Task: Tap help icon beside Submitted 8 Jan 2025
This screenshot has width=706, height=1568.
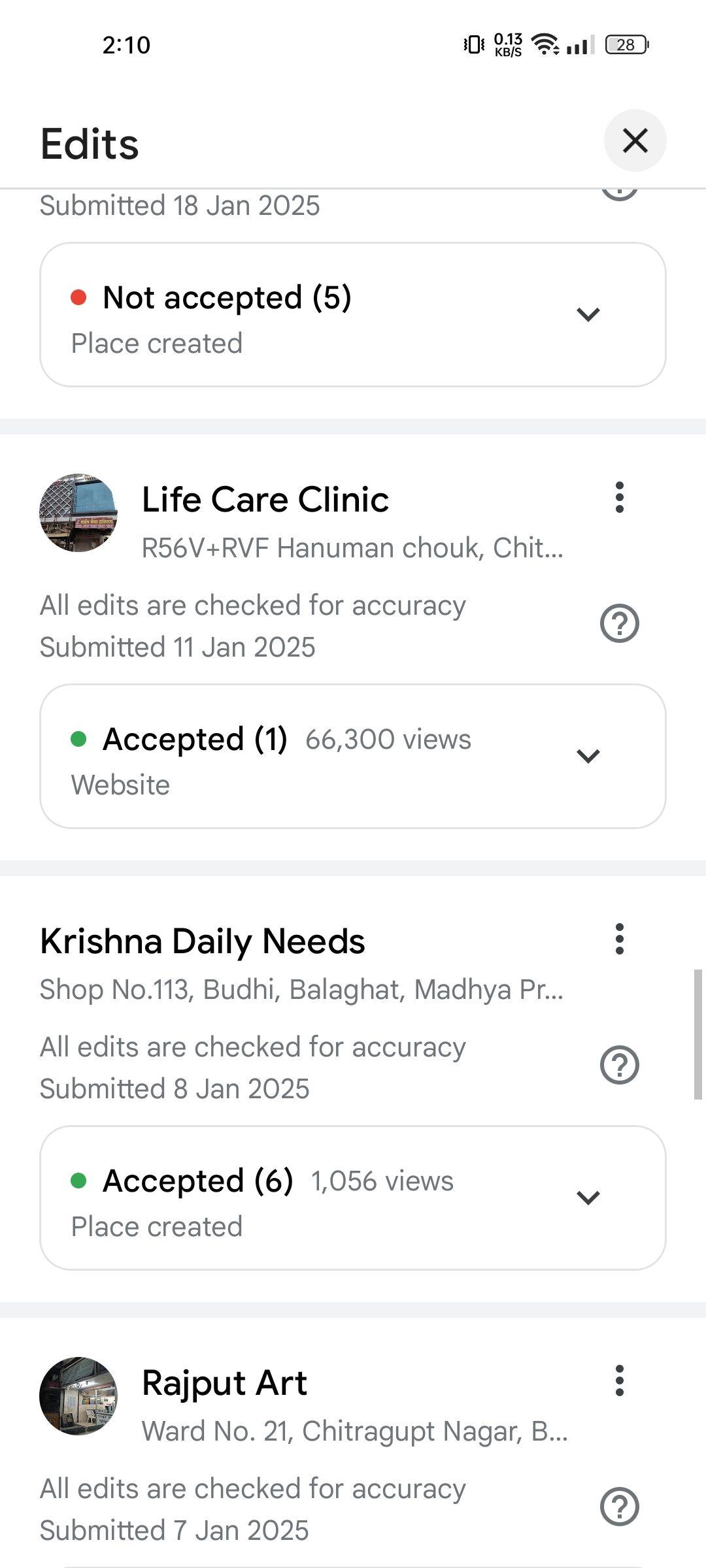Action: [619, 1066]
